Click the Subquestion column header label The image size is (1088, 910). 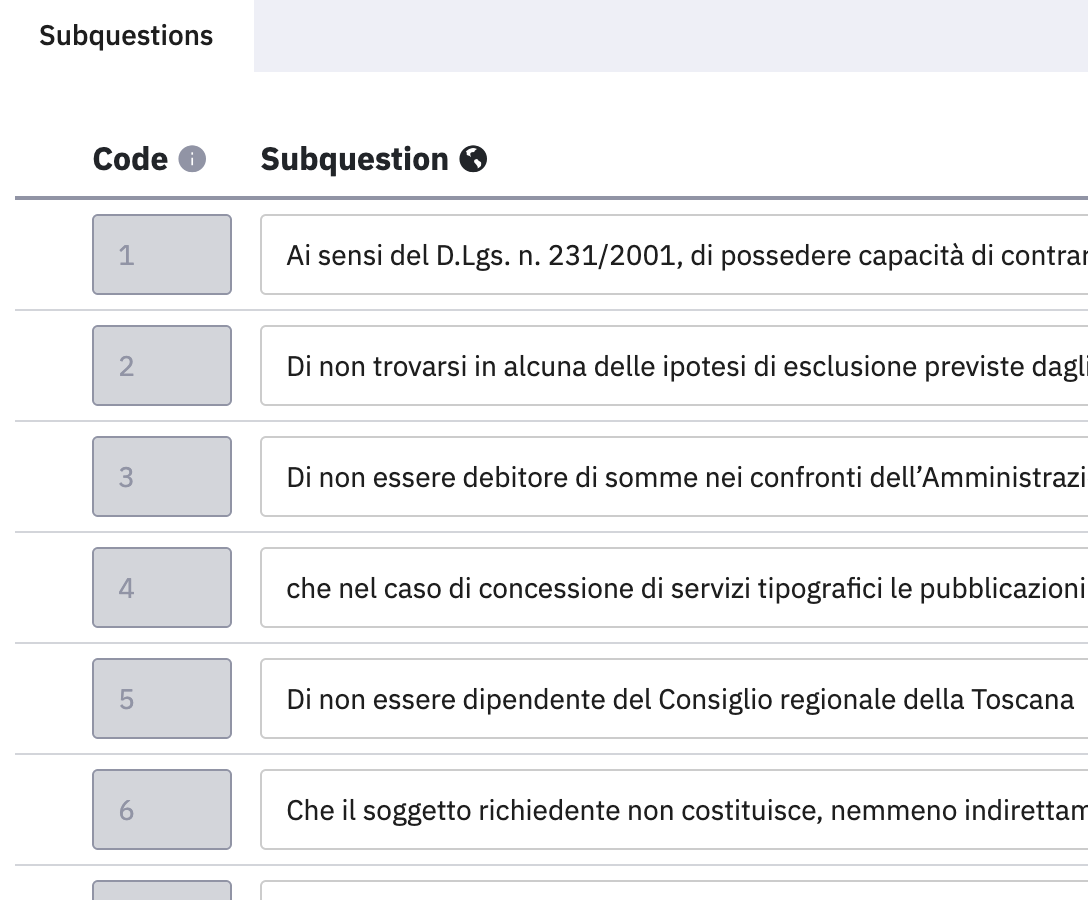click(354, 159)
